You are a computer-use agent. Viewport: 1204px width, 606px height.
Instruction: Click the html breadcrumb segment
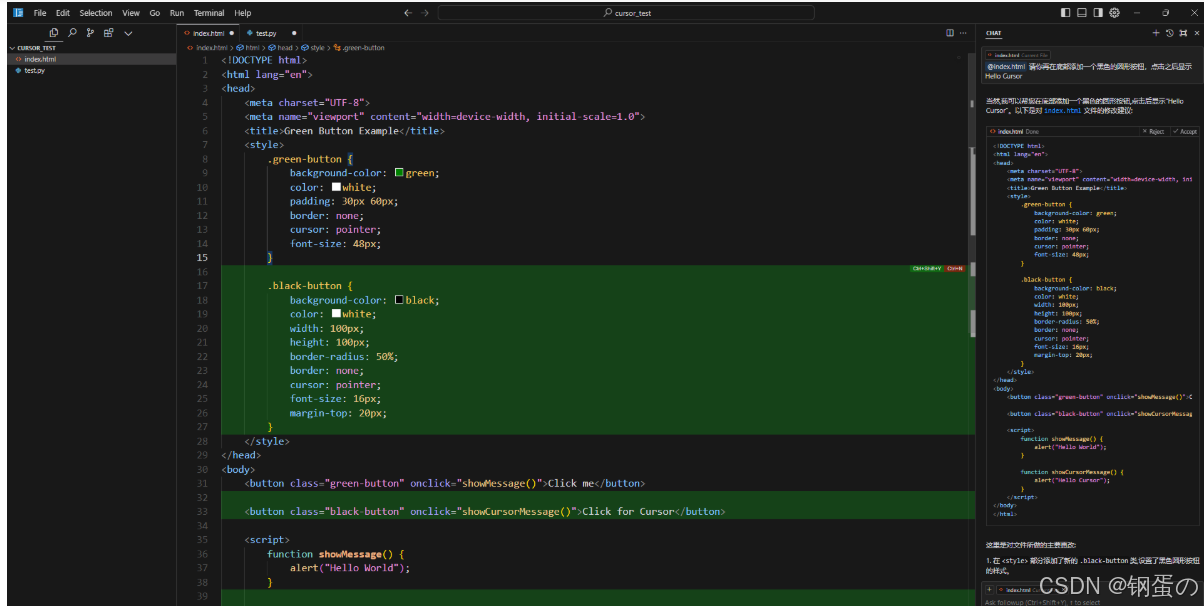(249, 47)
